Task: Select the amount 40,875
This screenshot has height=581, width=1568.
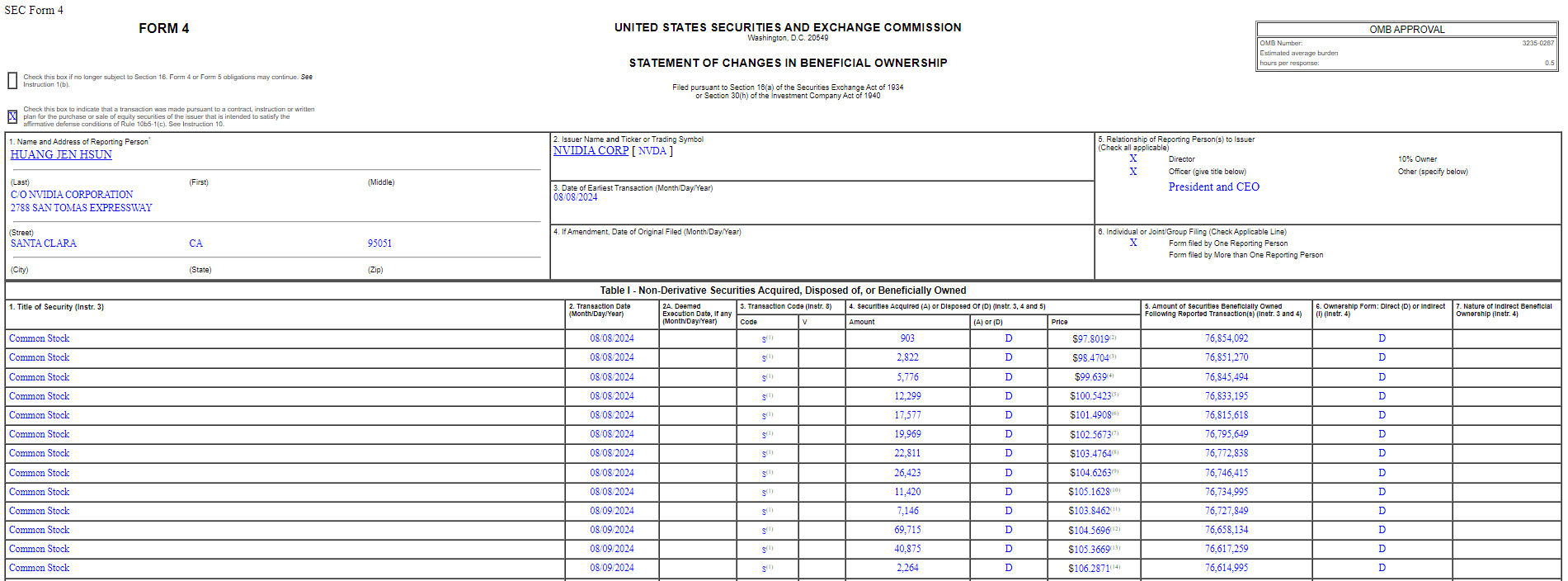Action: (907, 549)
